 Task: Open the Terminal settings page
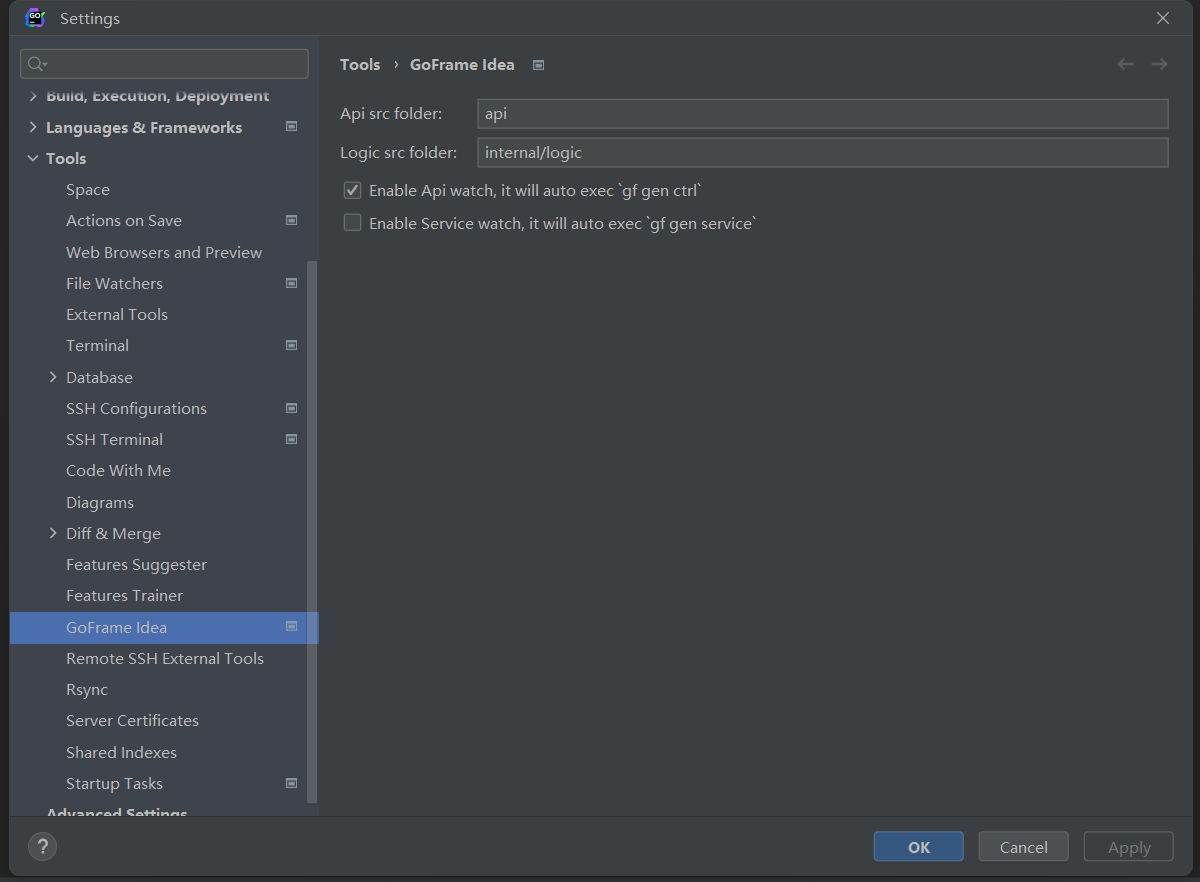point(97,345)
